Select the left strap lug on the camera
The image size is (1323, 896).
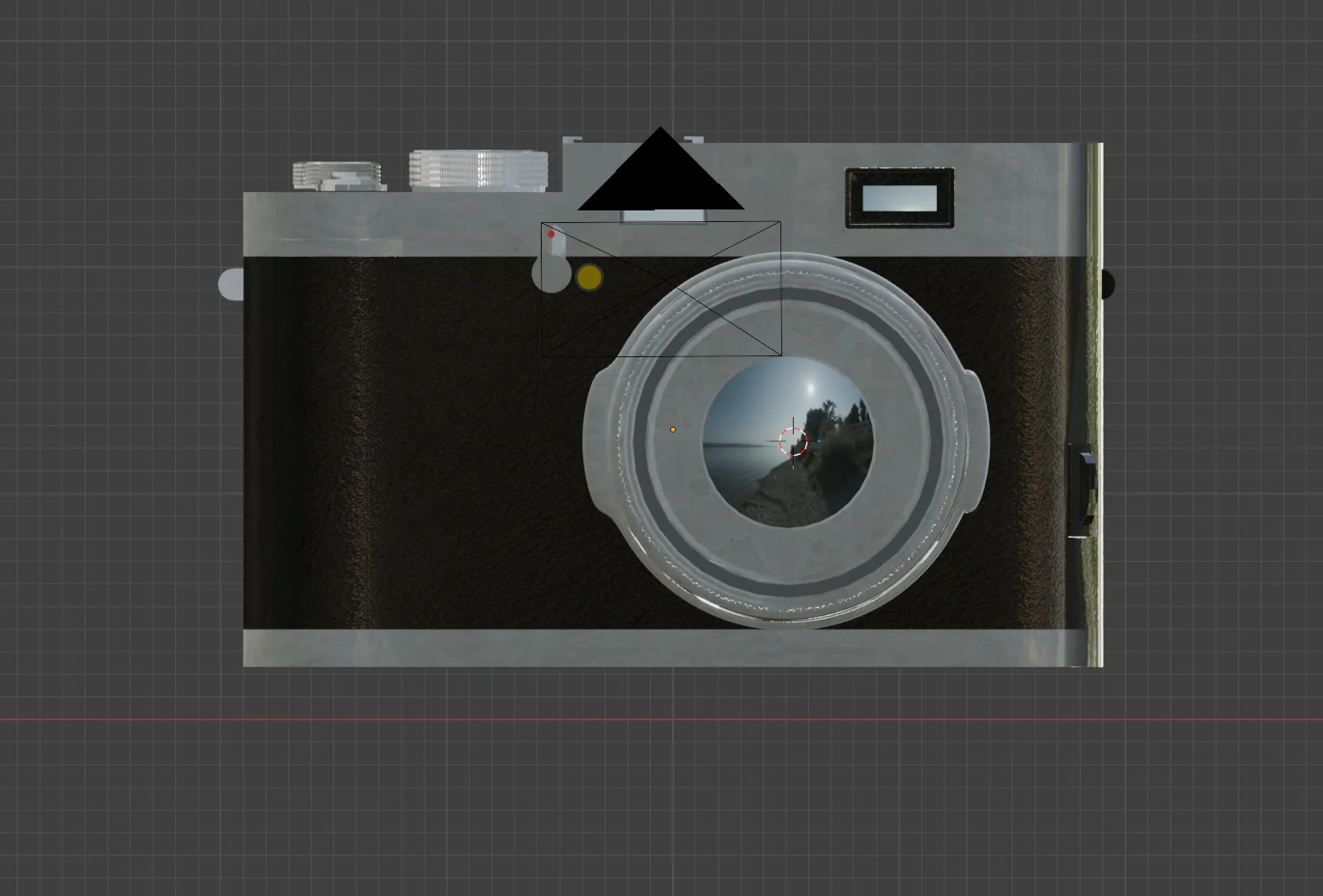point(231,285)
